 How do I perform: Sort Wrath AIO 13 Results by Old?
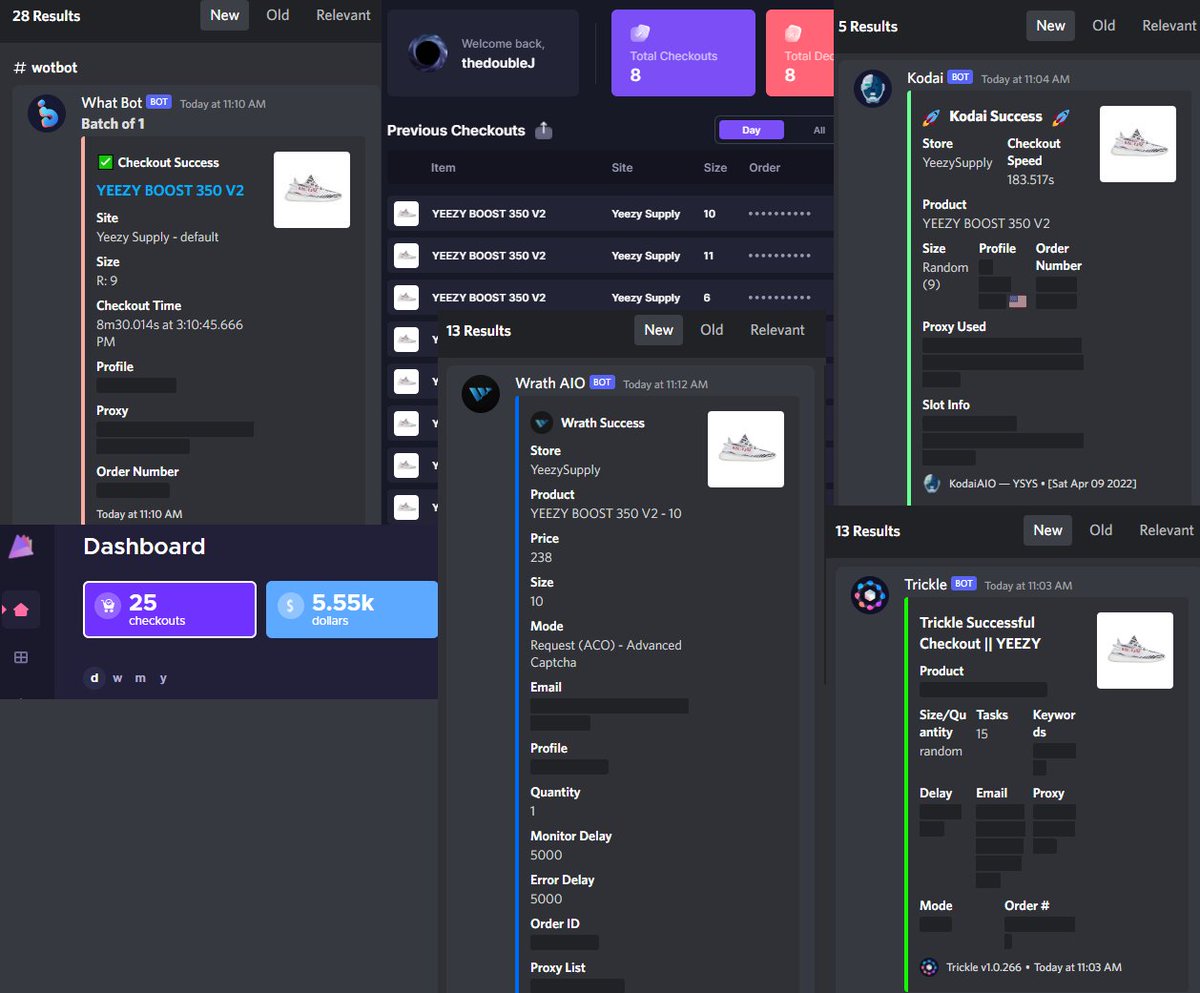click(712, 330)
